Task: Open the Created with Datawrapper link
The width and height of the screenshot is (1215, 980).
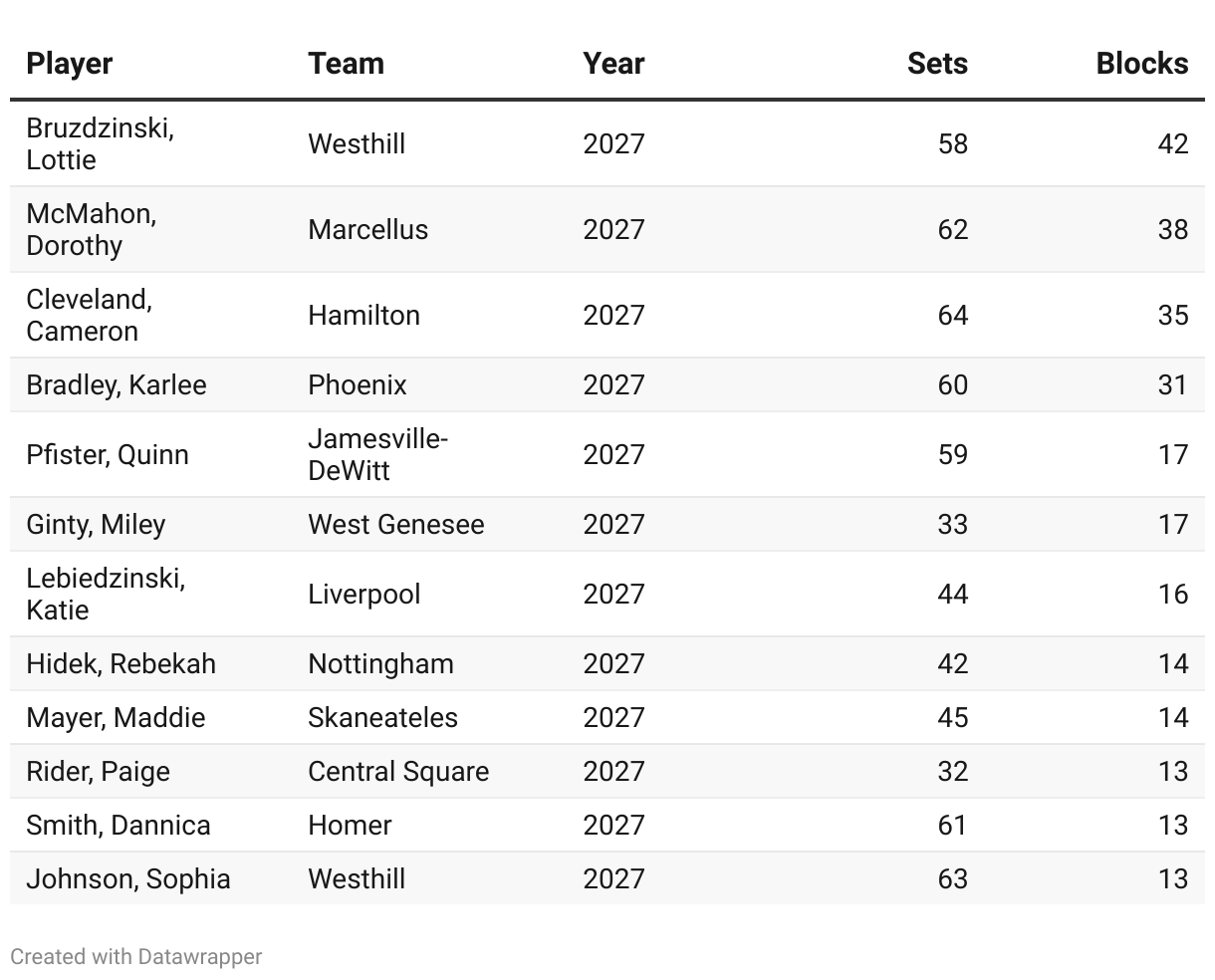Action: click(135, 957)
